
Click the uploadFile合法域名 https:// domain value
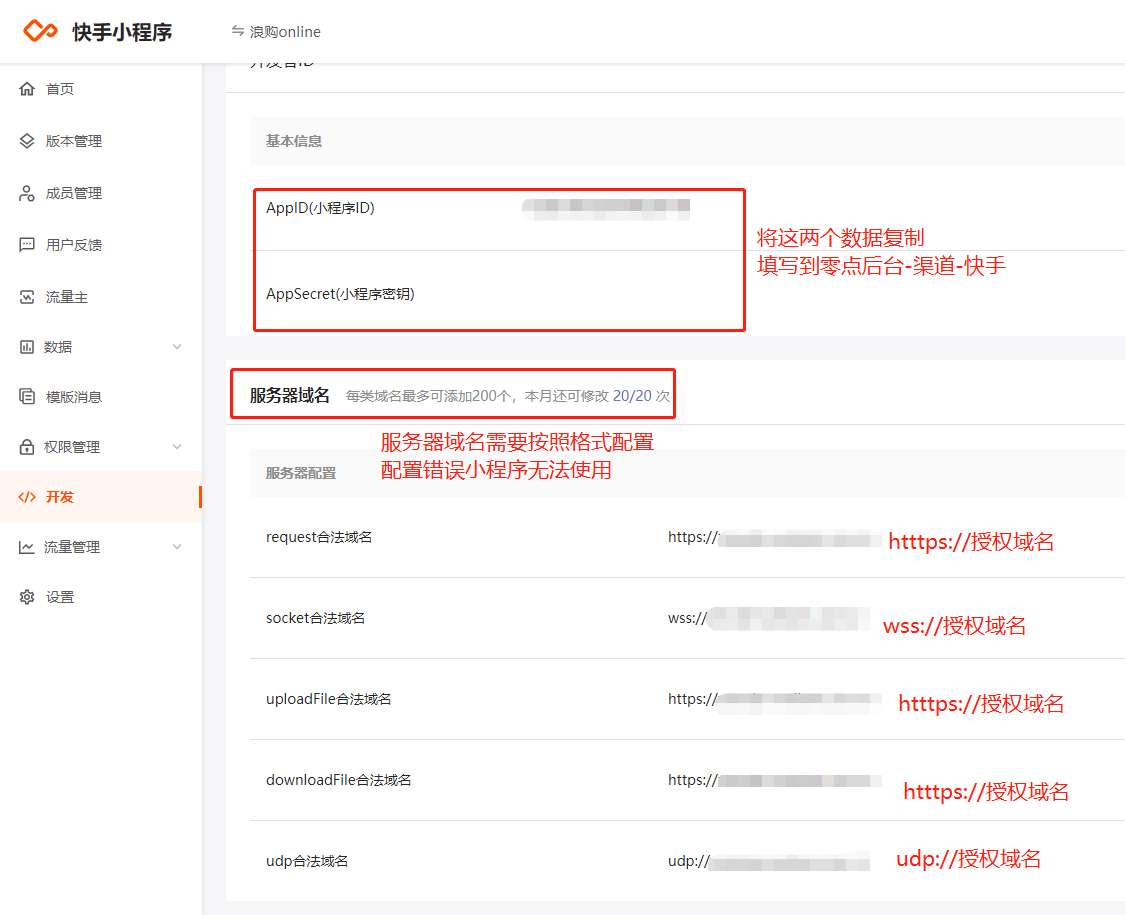pos(774,700)
